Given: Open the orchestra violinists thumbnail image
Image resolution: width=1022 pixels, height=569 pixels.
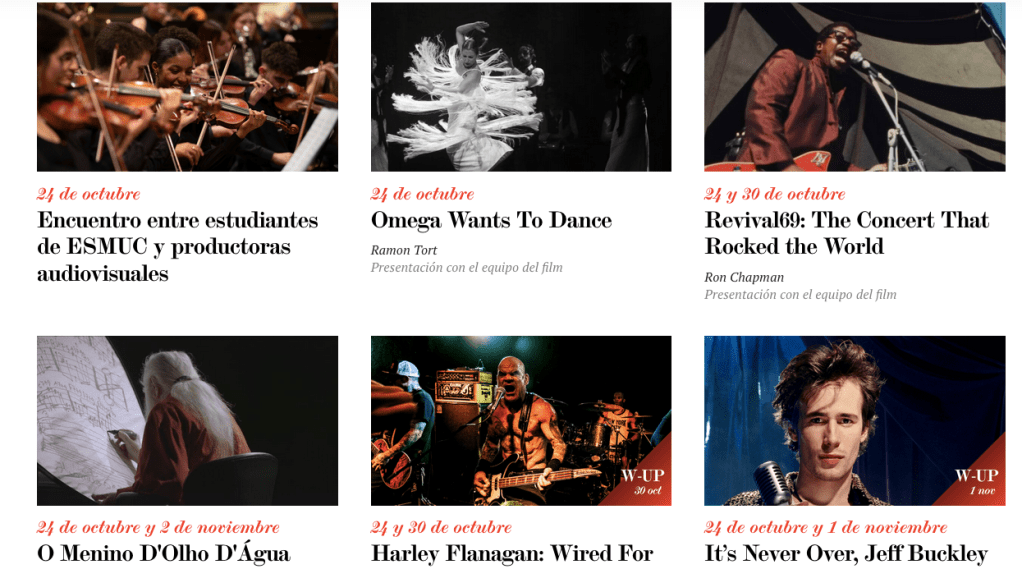Looking at the screenshot, I should click(x=187, y=87).
